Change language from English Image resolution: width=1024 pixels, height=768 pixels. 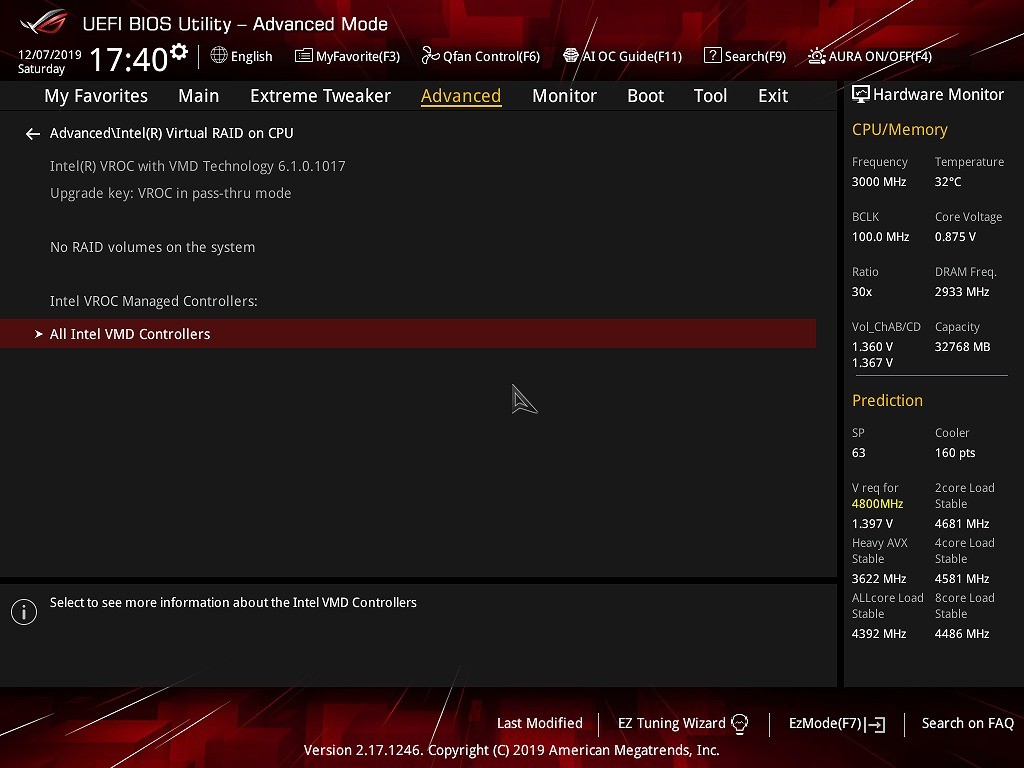[251, 56]
